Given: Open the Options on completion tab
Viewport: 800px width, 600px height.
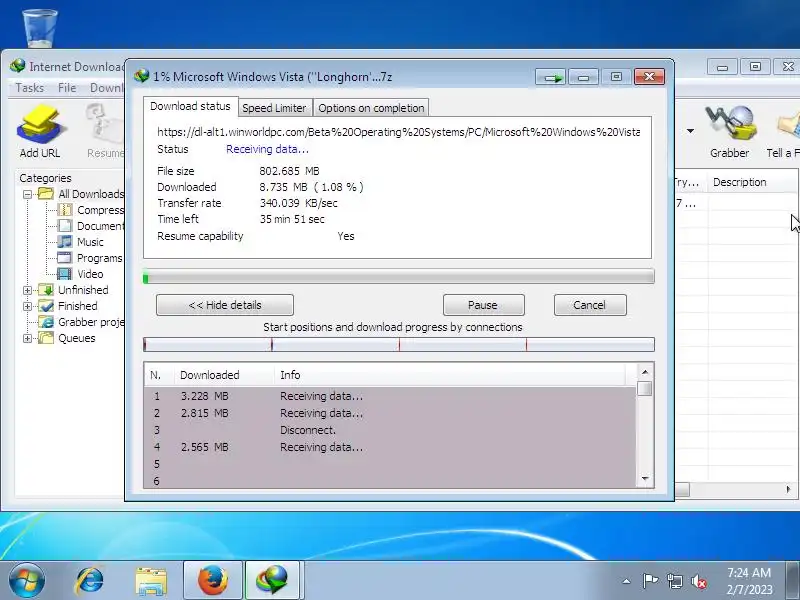Looking at the screenshot, I should point(371,108).
